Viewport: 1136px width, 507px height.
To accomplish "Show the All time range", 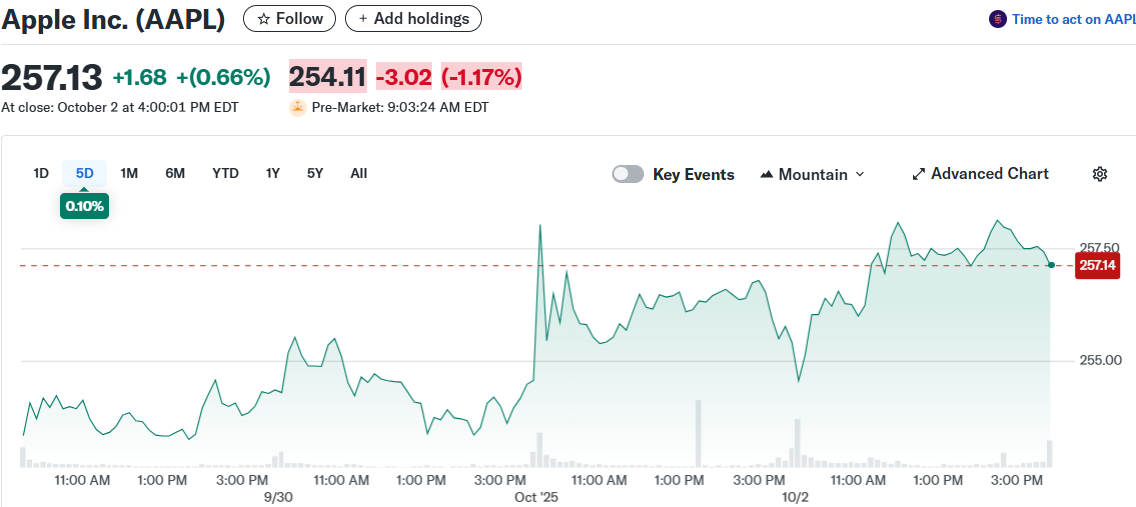I will (359, 173).
